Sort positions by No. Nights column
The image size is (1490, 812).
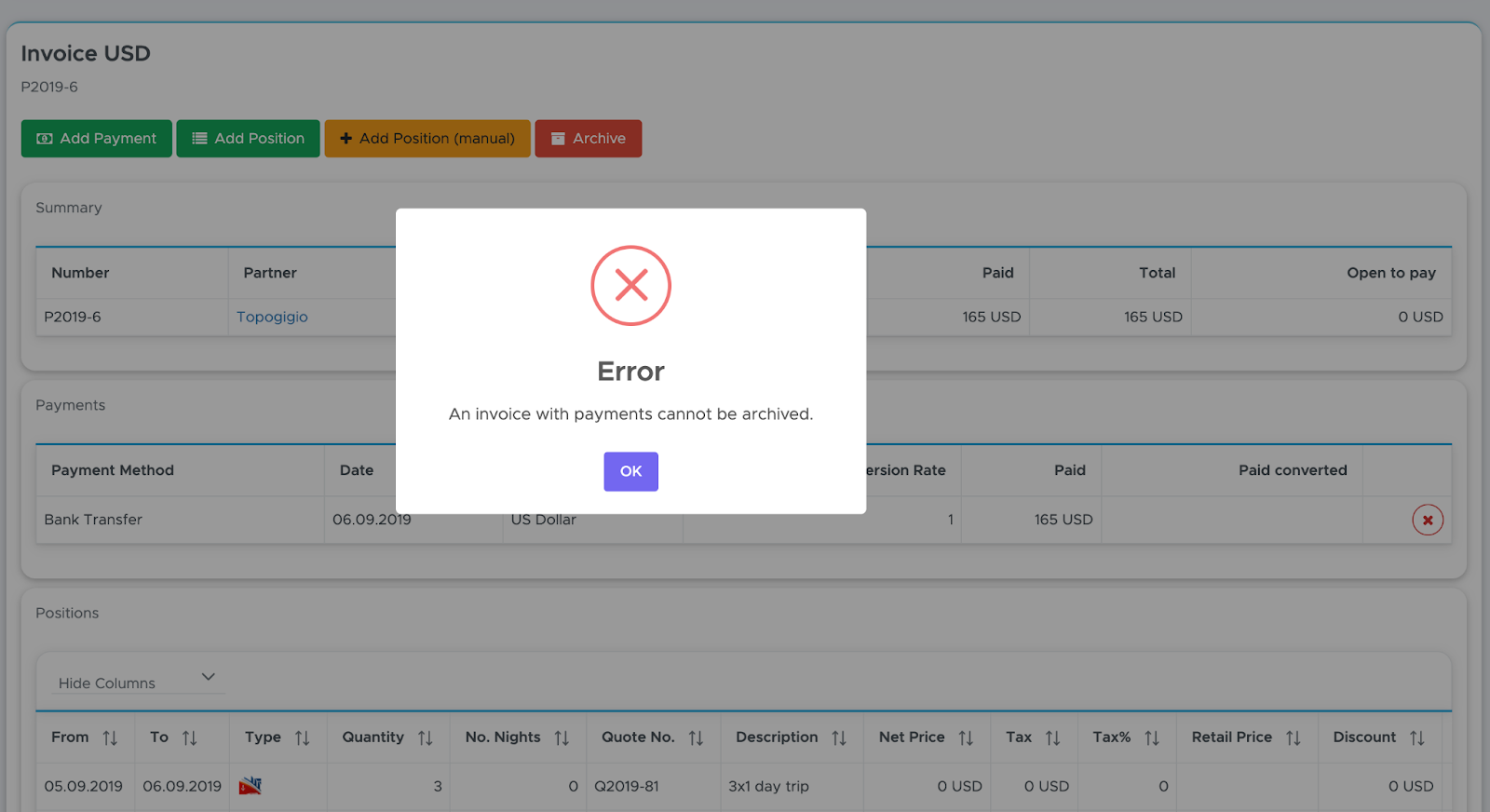[562, 738]
